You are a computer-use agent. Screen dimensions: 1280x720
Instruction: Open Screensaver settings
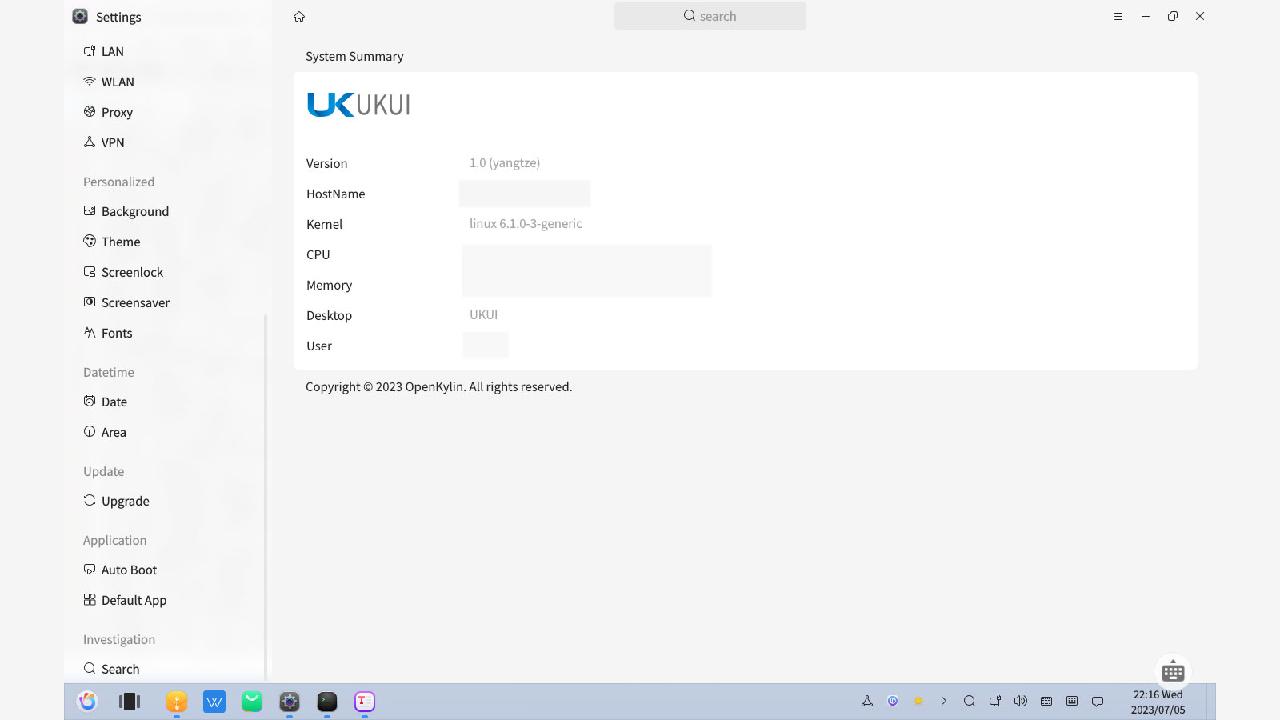[135, 302]
